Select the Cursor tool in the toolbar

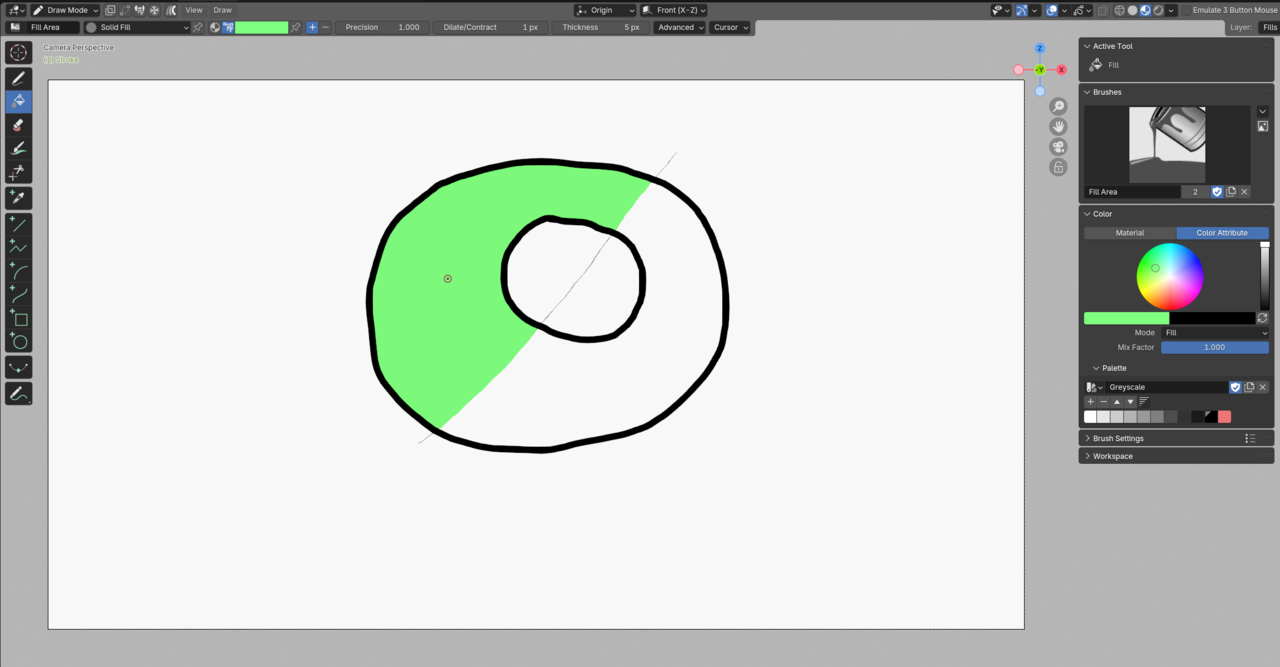point(18,53)
